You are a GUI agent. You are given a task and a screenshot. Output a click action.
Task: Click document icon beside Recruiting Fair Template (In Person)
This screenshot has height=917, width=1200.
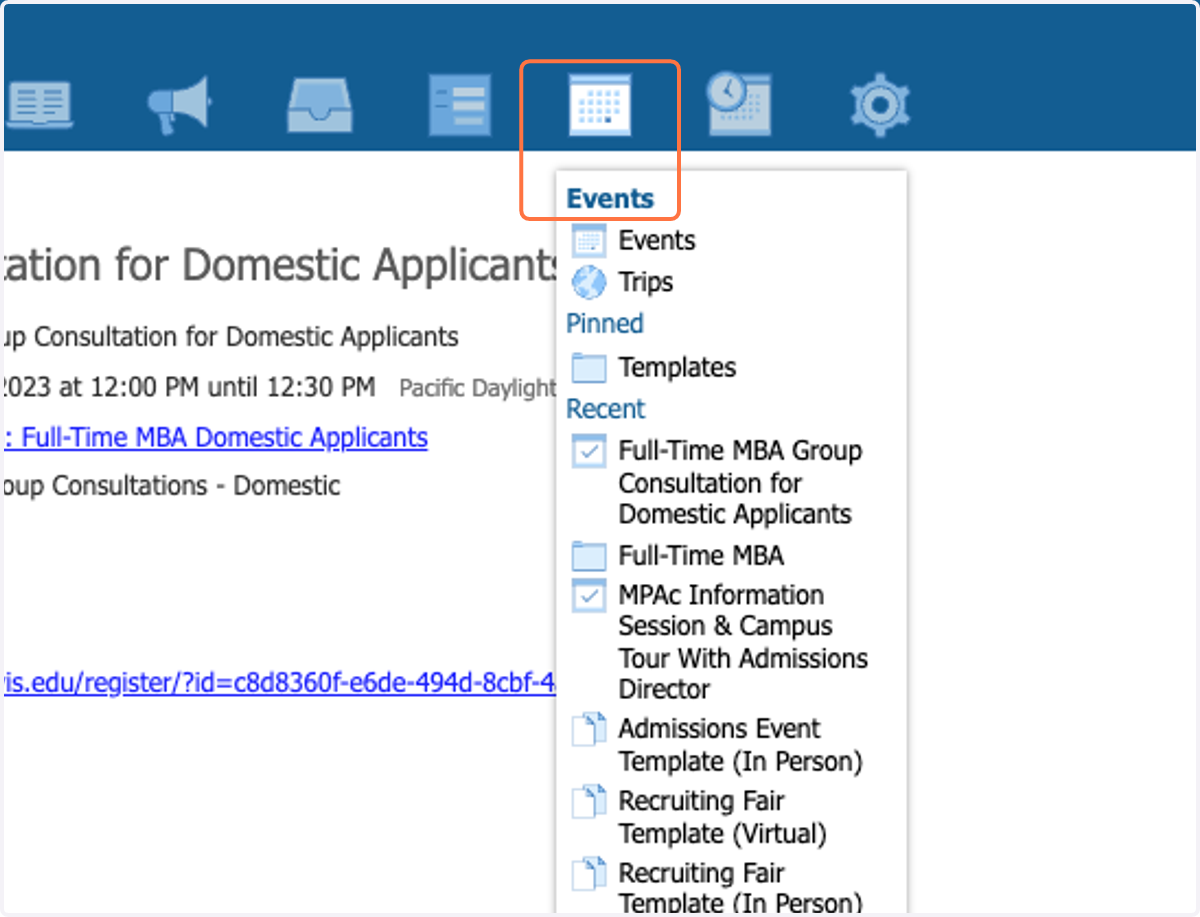click(x=589, y=874)
